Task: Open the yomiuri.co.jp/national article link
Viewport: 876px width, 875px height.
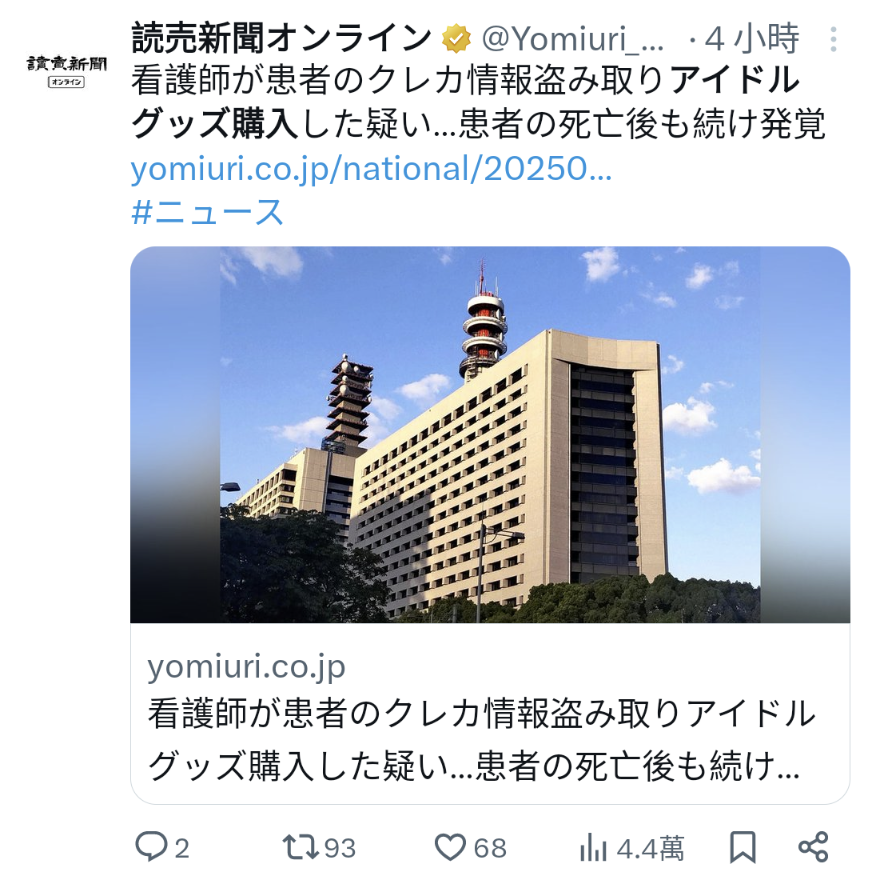Action: [x=372, y=168]
